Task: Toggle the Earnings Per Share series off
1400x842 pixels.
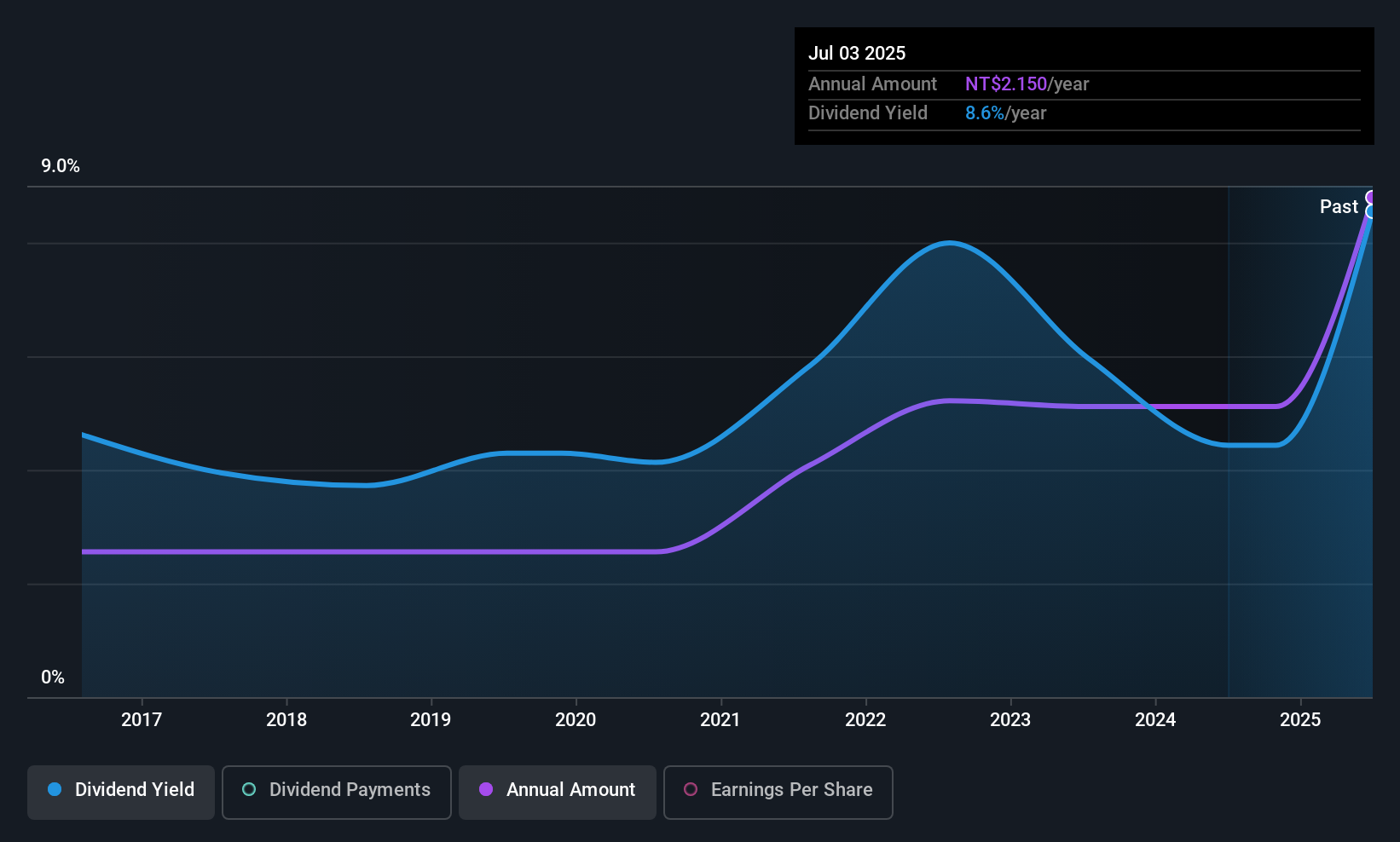Action: click(778, 792)
